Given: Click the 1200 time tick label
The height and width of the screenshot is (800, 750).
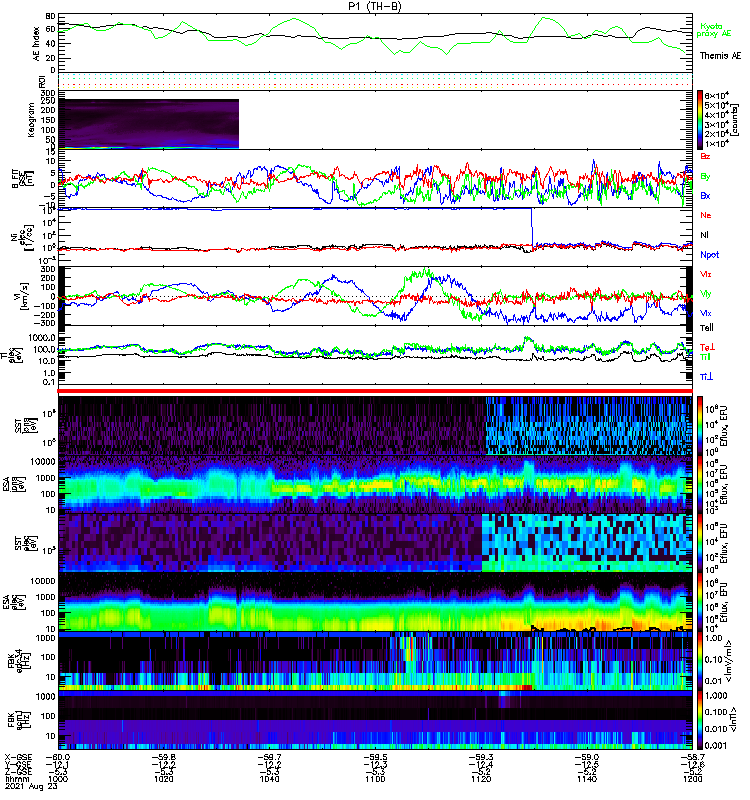Looking at the screenshot, I should click(x=692, y=779).
